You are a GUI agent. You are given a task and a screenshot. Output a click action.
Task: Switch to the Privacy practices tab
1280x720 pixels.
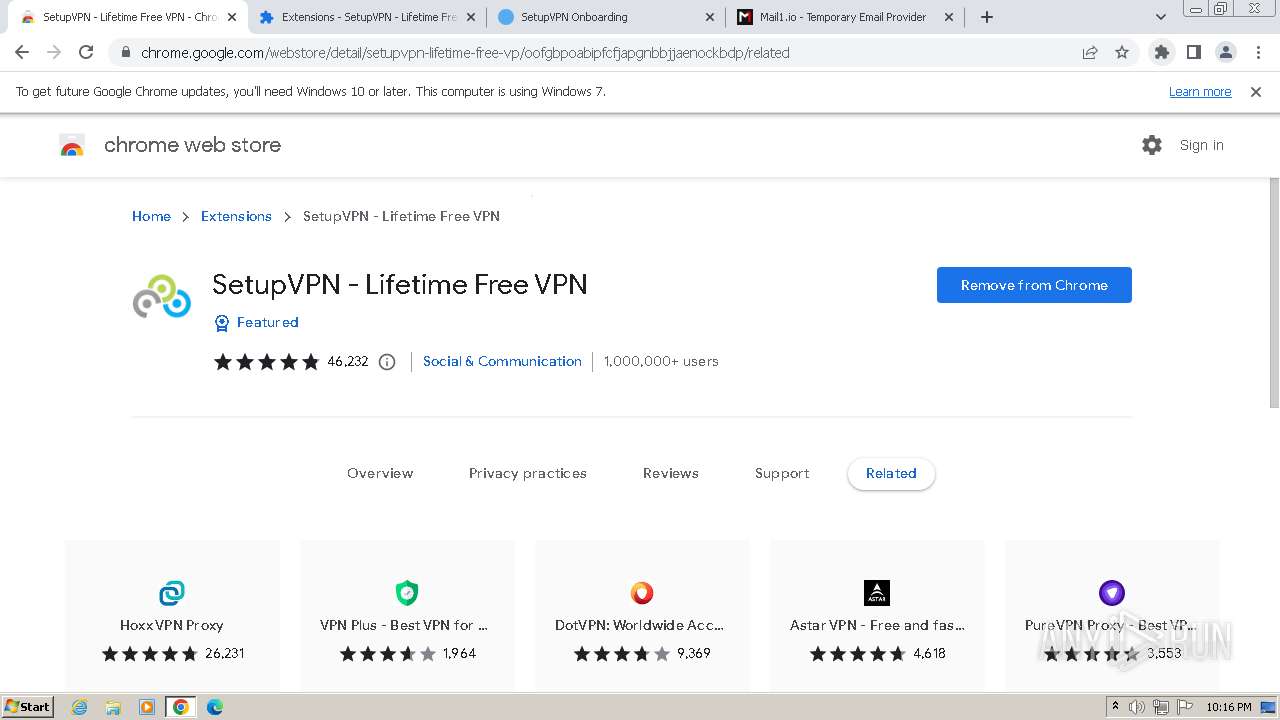528,474
